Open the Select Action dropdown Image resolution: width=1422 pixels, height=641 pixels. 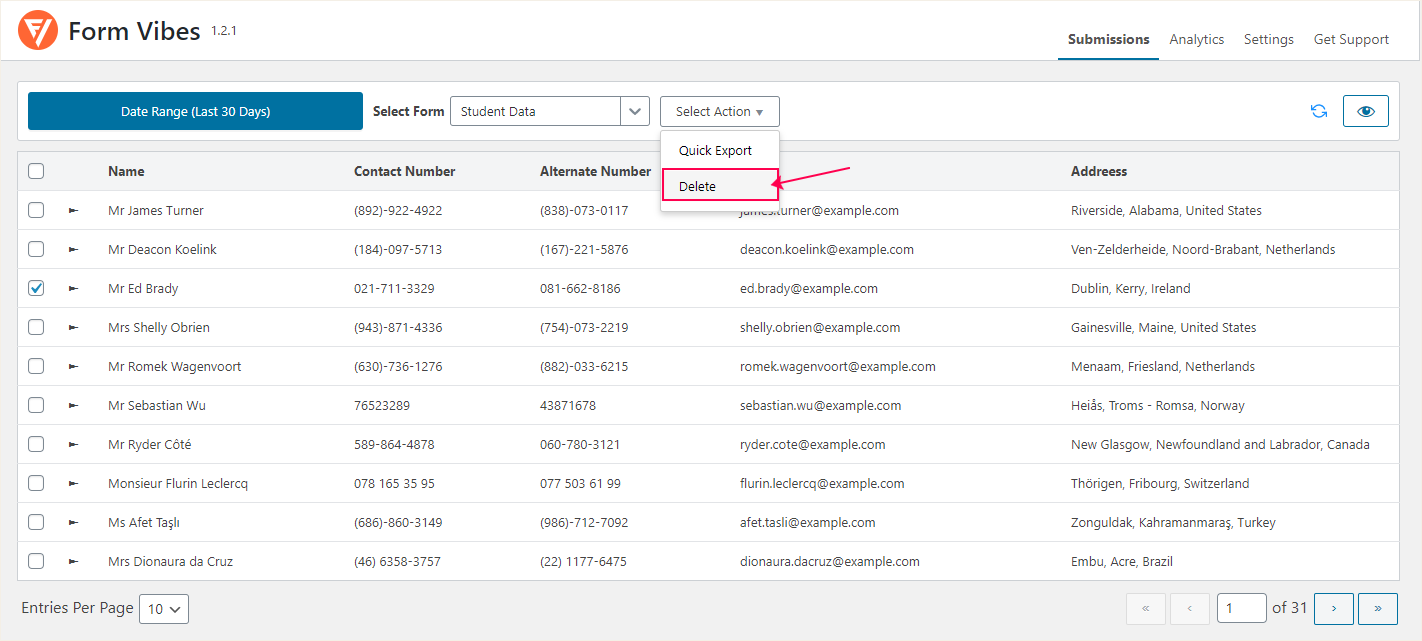coord(719,111)
